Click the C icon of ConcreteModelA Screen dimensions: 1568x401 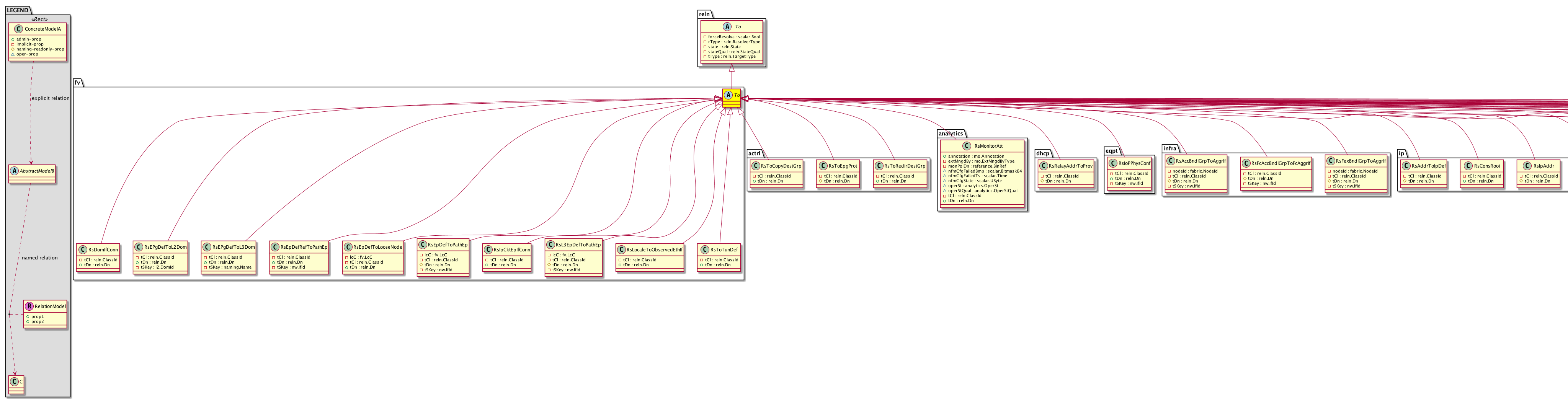pyautogui.click(x=19, y=29)
